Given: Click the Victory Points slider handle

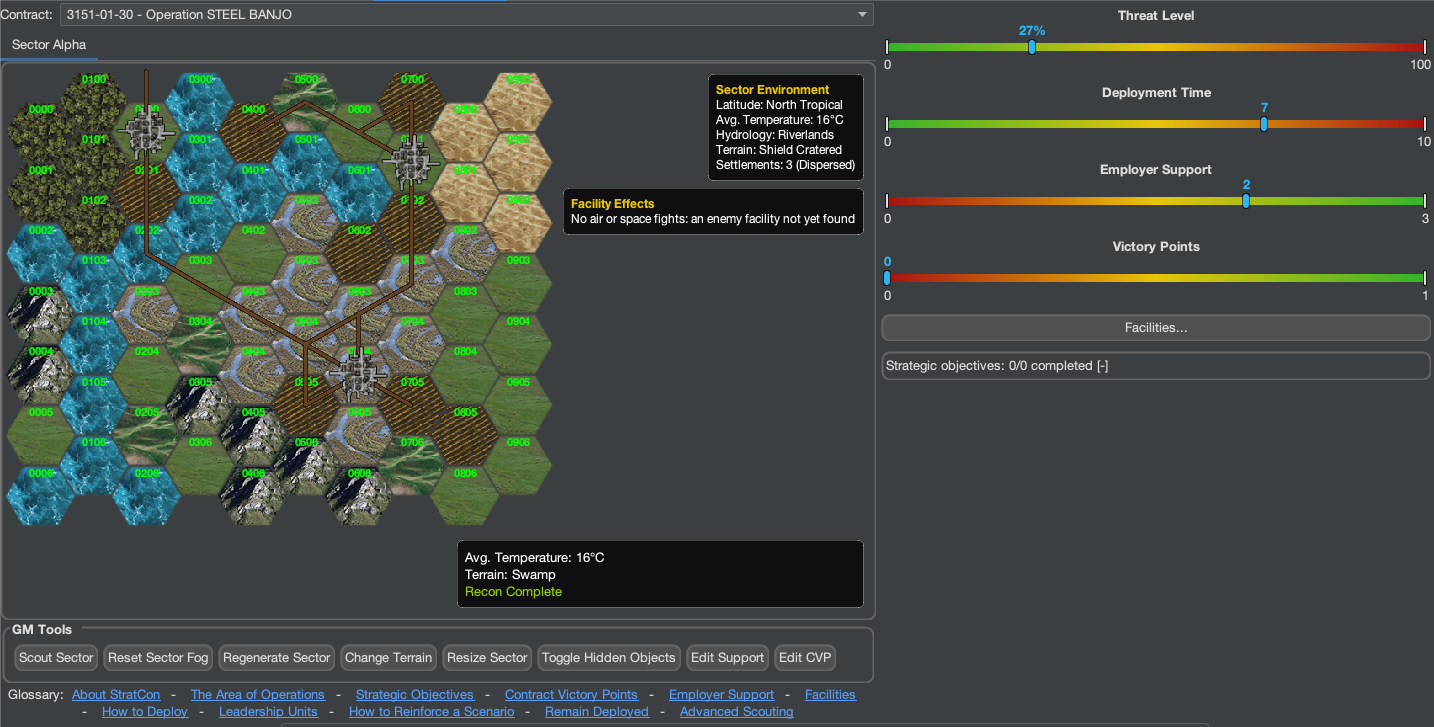Looking at the screenshot, I should pos(887,277).
